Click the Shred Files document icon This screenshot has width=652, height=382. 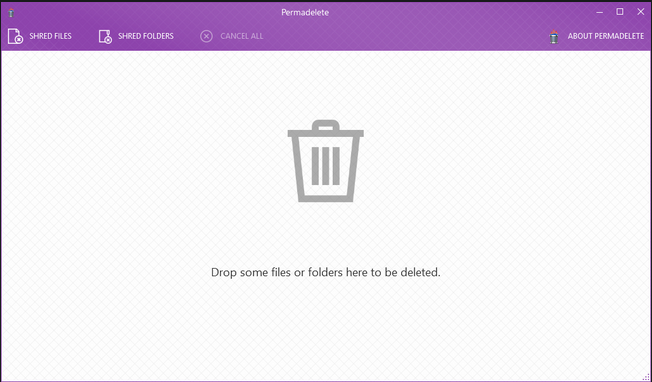(15, 36)
